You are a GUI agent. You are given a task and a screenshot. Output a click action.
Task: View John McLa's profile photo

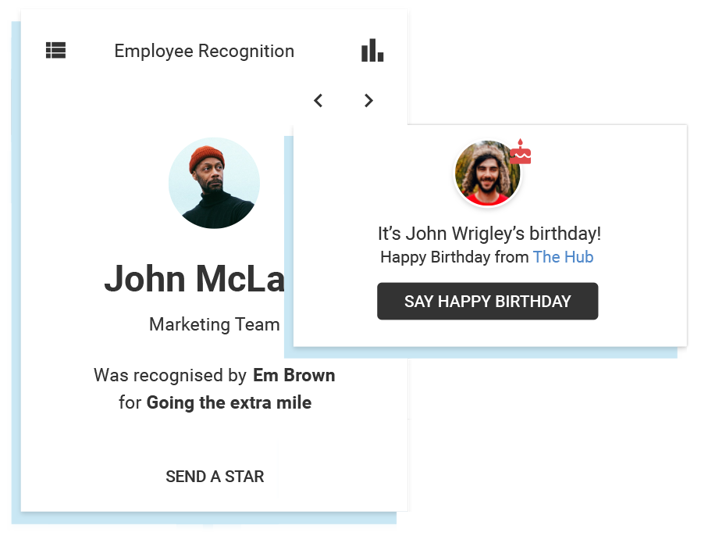(214, 183)
